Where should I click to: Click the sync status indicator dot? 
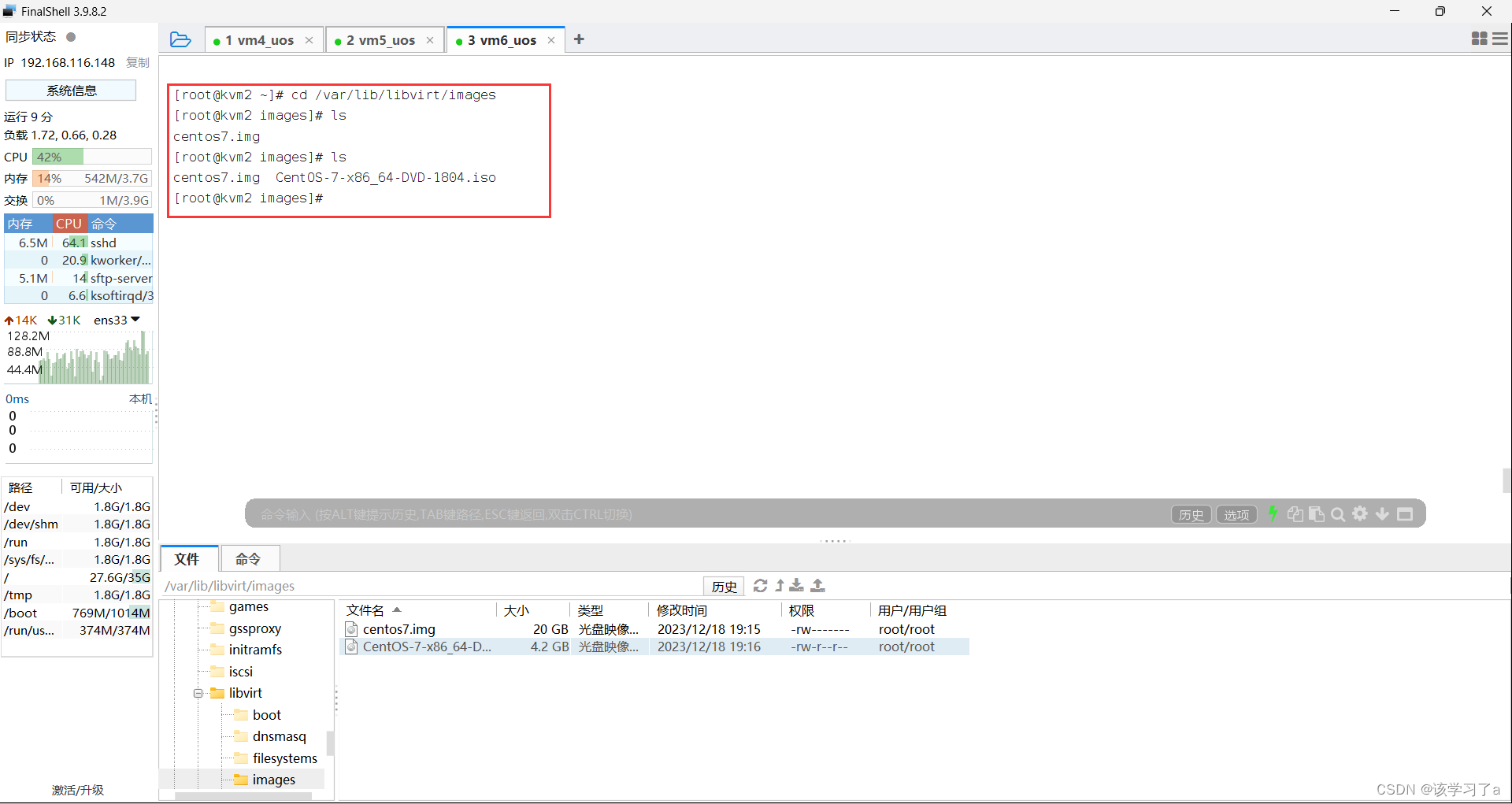click(x=71, y=37)
